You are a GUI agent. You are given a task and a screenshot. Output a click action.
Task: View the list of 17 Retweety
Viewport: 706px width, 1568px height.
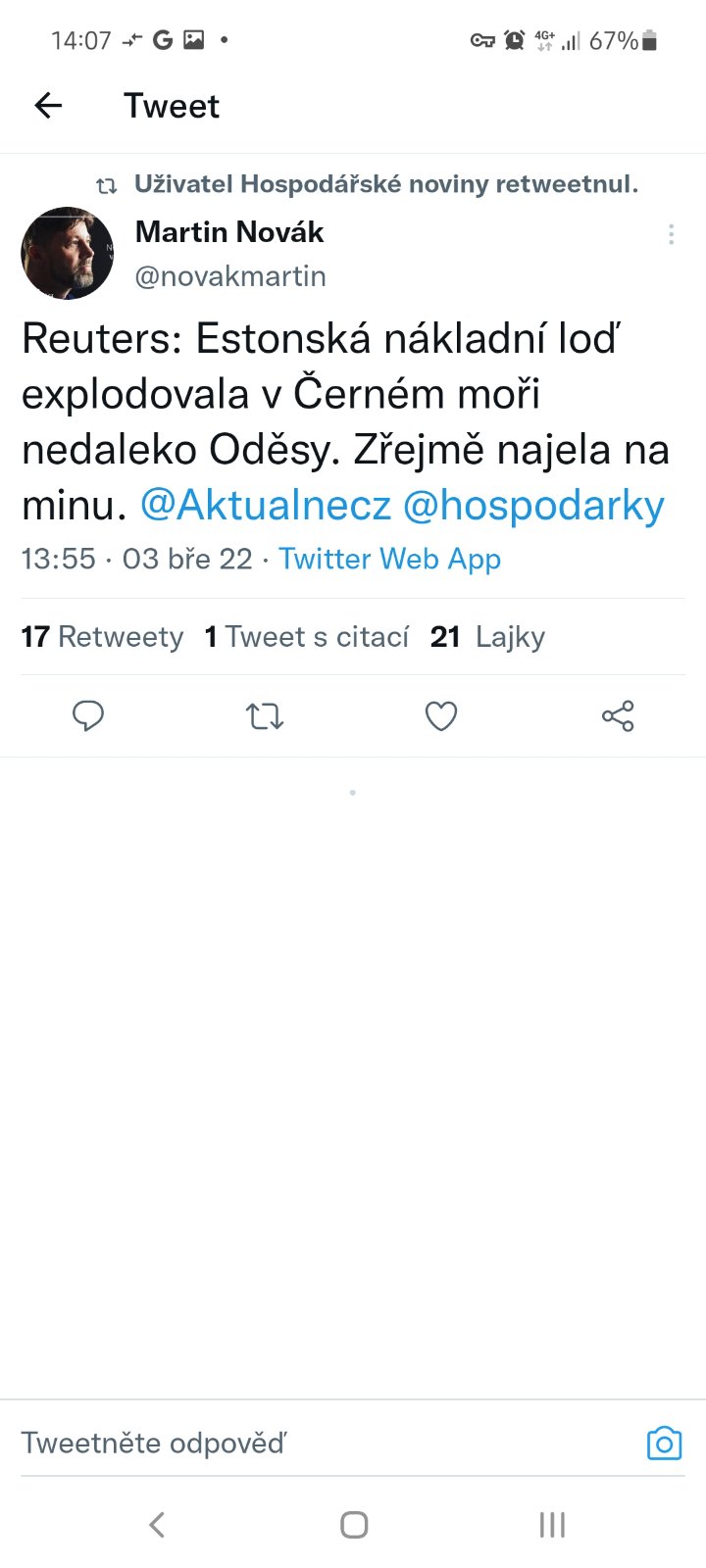click(x=102, y=637)
